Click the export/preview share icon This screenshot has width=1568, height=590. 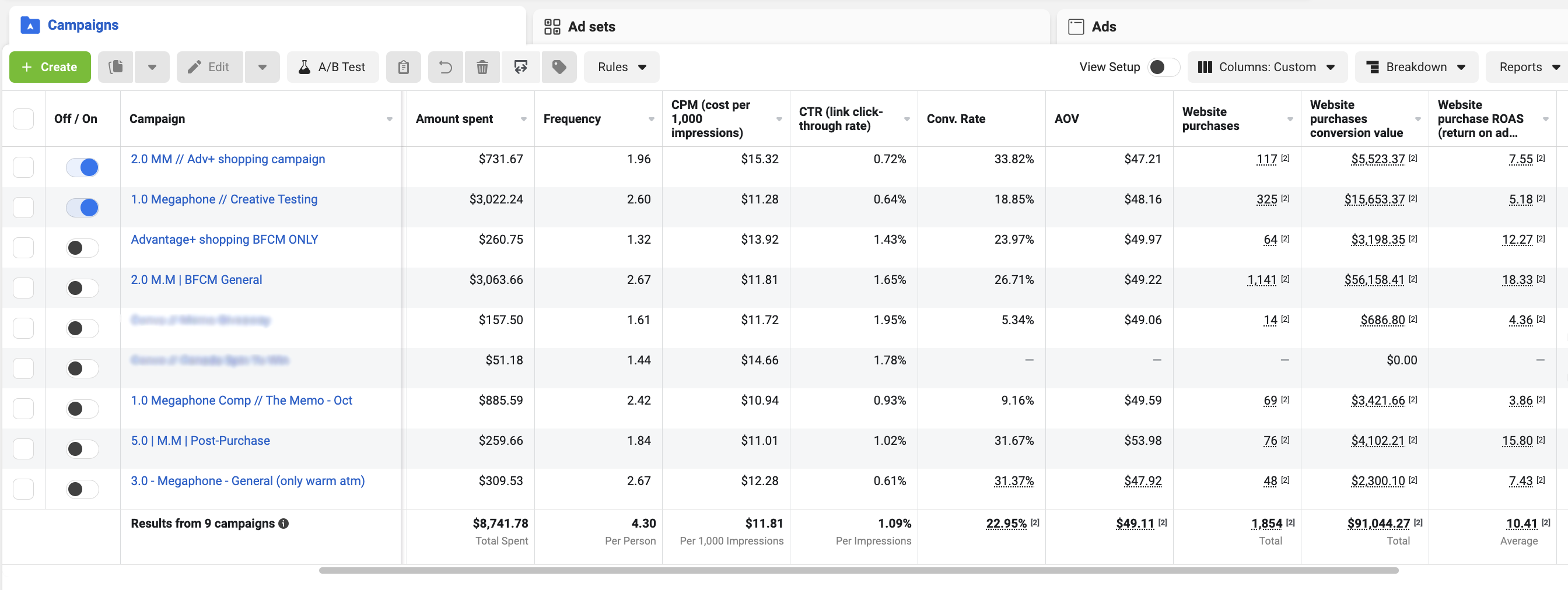pyautogui.click(x=520, y=67)
